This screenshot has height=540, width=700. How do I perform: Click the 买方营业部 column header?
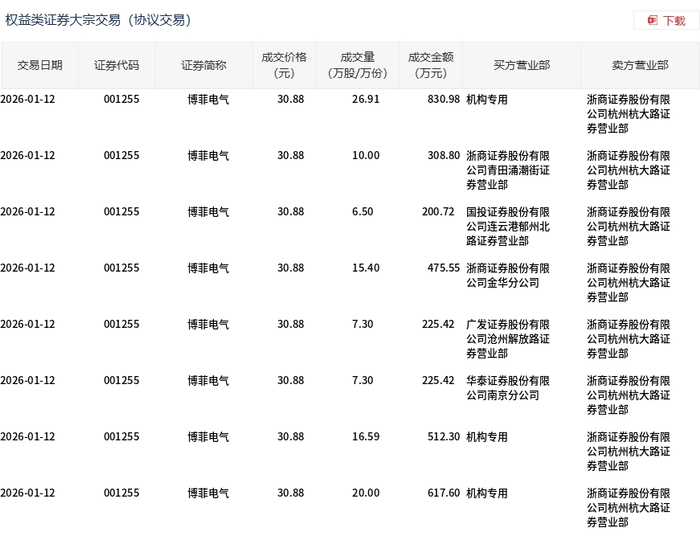[521, 66]
